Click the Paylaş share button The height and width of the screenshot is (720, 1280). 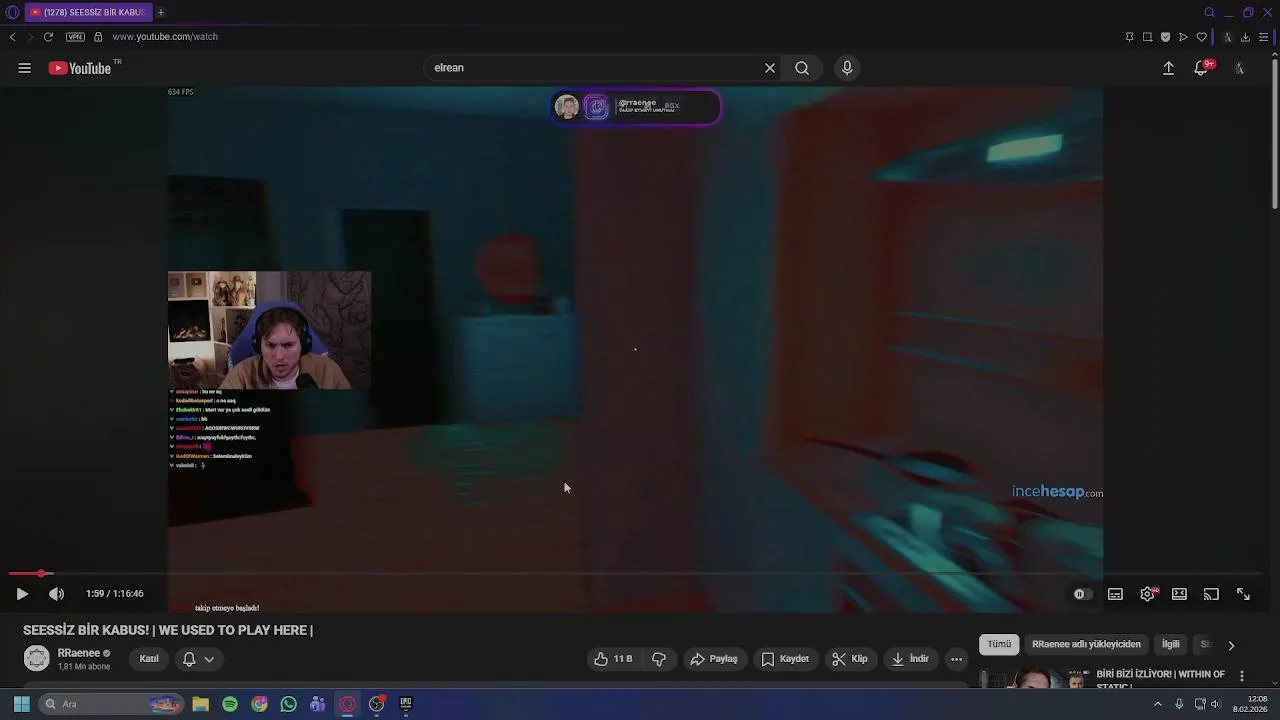click(x=714, y=659)
